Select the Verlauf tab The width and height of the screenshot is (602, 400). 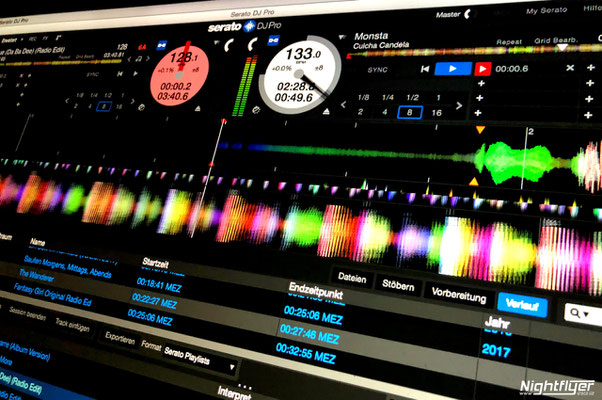pos(523,305)
